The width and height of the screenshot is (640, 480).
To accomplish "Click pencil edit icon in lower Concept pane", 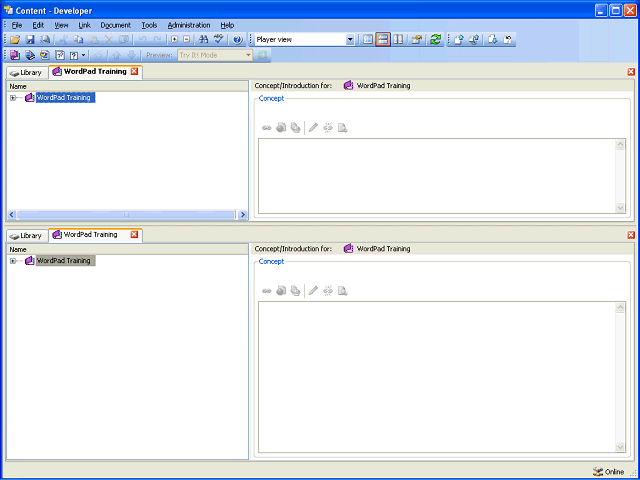I will (313, 291).
